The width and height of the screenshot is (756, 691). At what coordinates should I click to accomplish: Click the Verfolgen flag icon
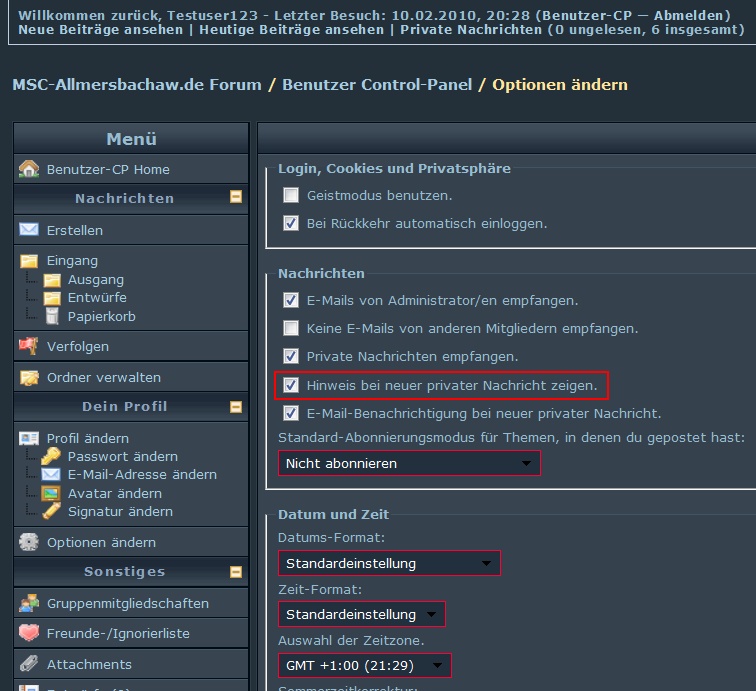29,346
